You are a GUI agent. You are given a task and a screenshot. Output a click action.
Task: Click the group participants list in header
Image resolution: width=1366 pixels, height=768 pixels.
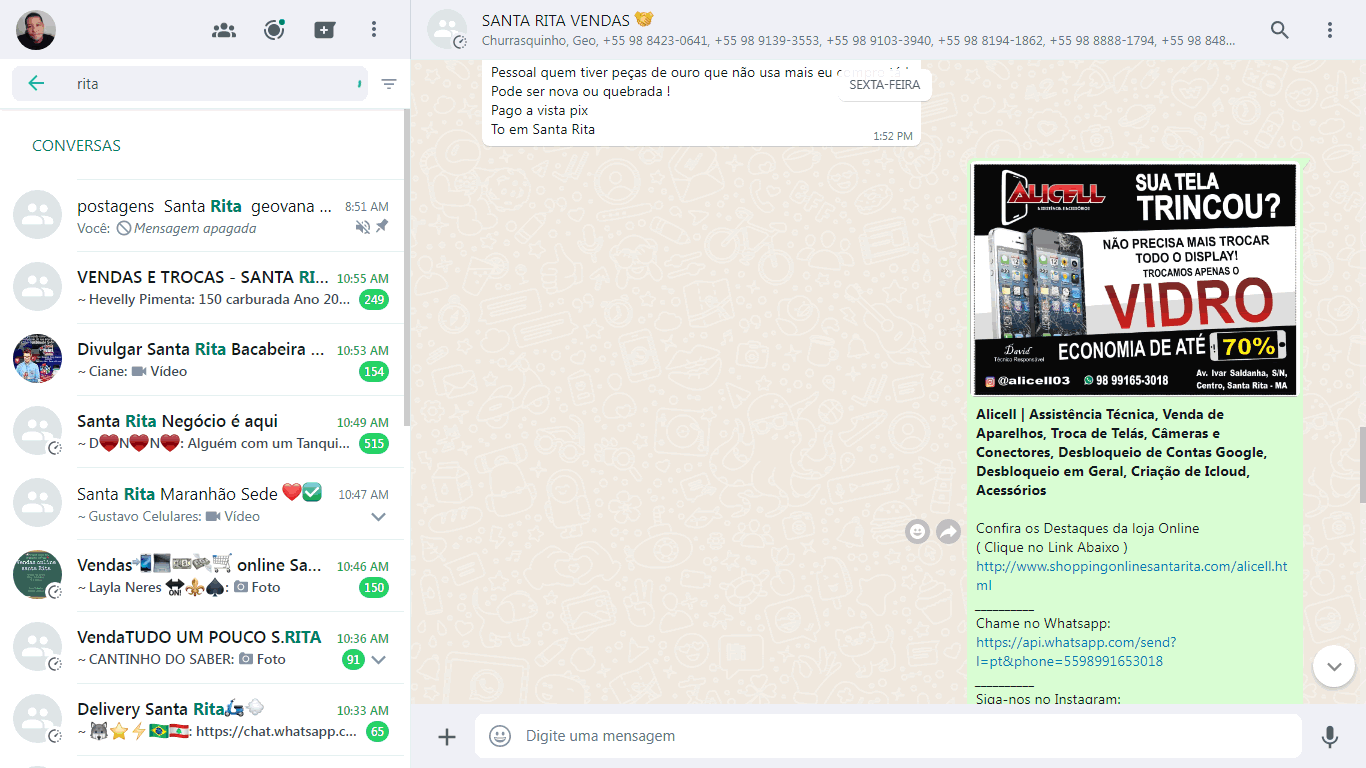[x=858, y=41]
